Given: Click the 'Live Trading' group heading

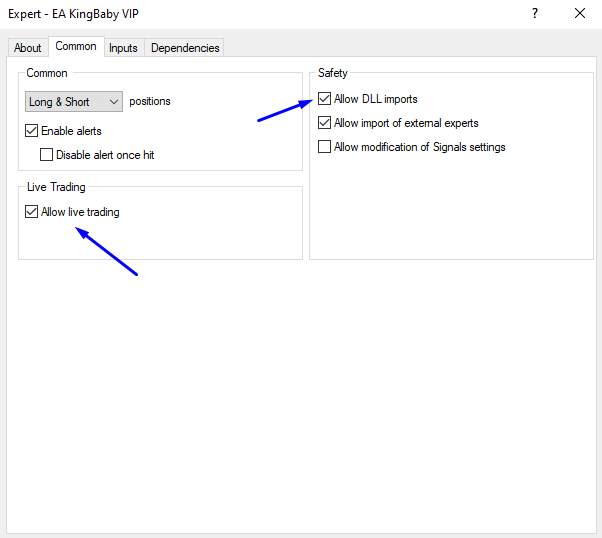Looking at the screenshot, I should click(x=56, y=187).
